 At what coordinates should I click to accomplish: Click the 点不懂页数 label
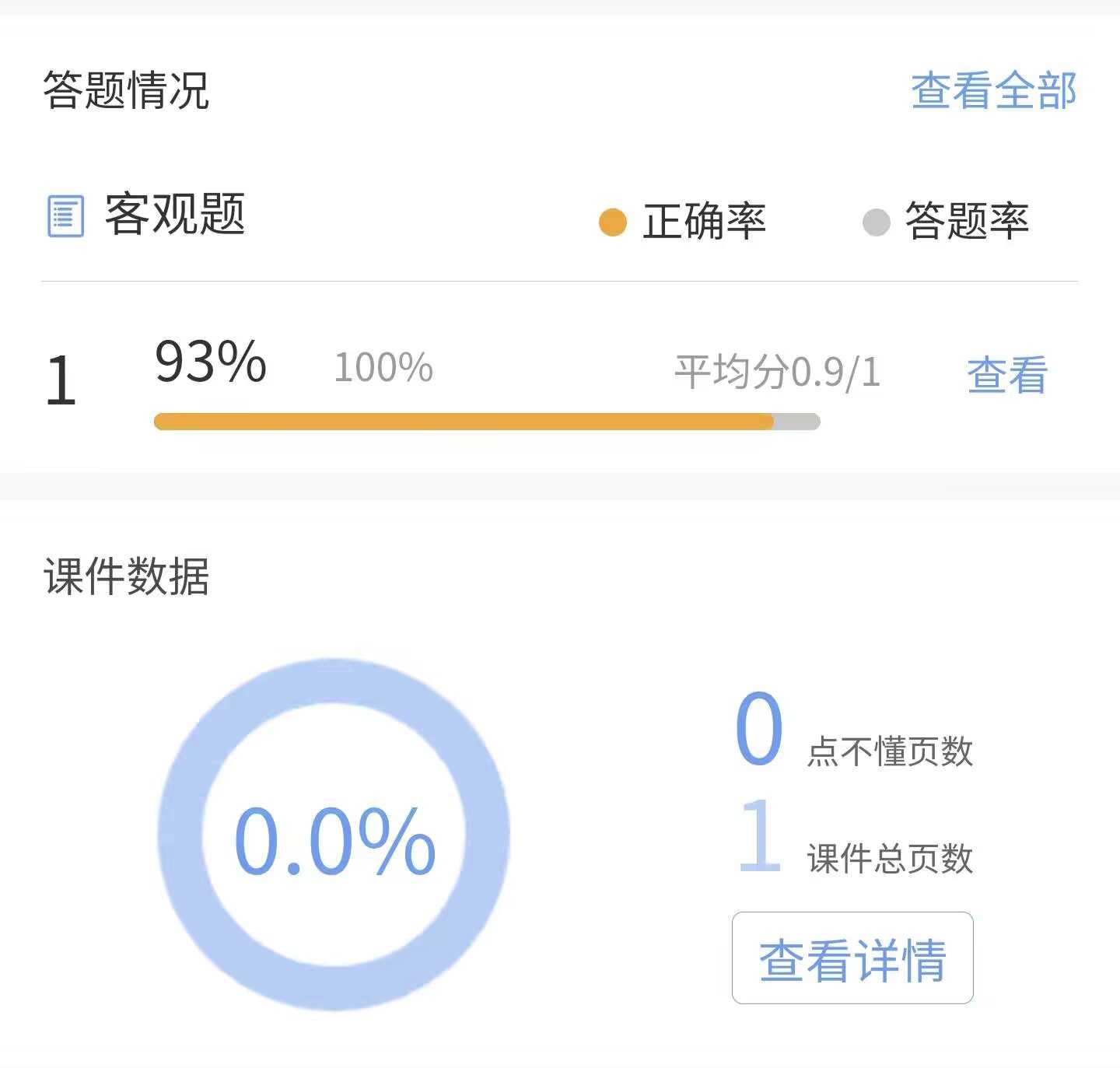(890, 751)
